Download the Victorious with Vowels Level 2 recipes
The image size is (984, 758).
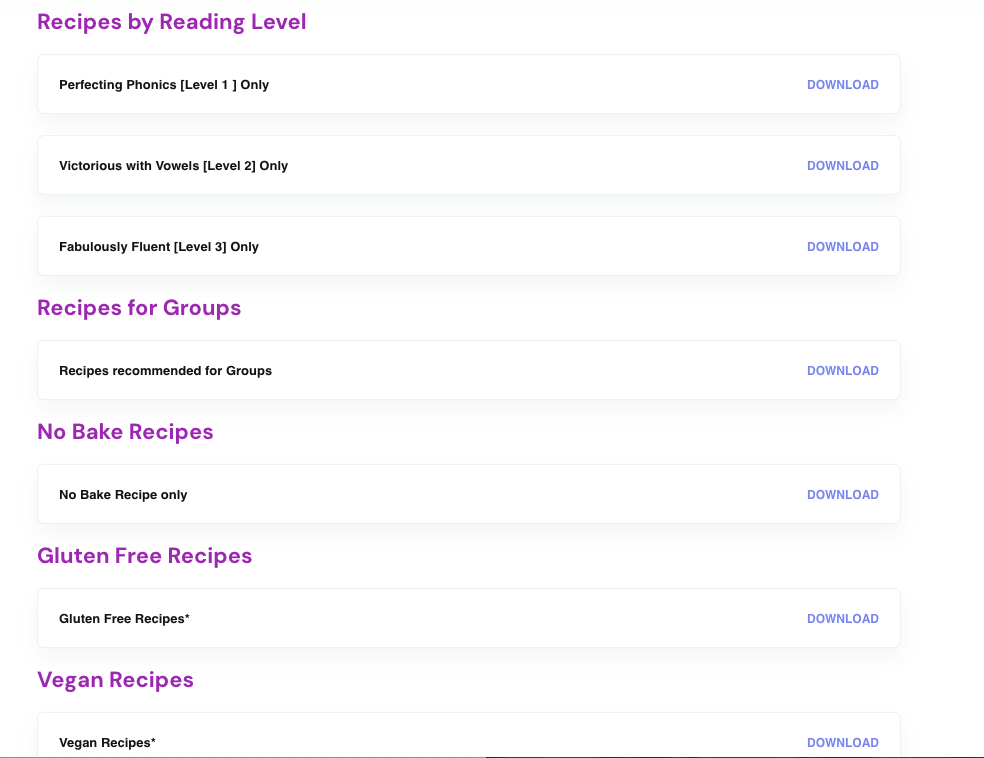pos(842,166)
